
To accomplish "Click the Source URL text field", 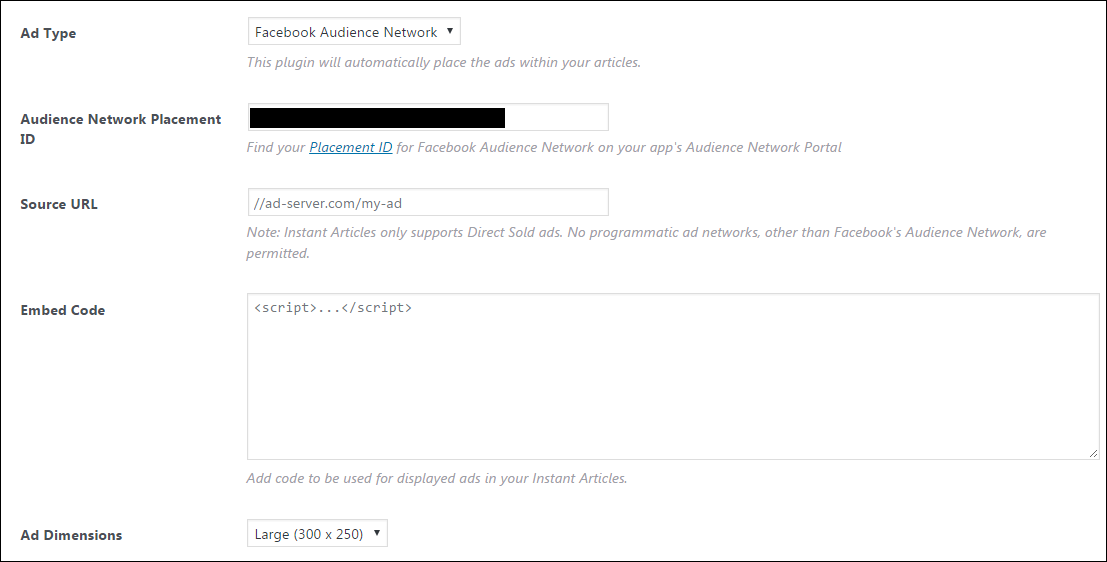I will coord(428,203).
